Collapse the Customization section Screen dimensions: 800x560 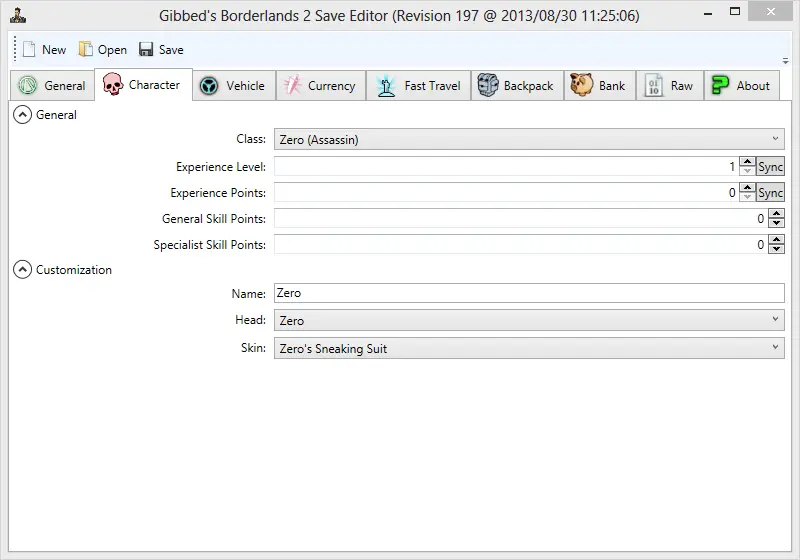click(x=22, y=270)
